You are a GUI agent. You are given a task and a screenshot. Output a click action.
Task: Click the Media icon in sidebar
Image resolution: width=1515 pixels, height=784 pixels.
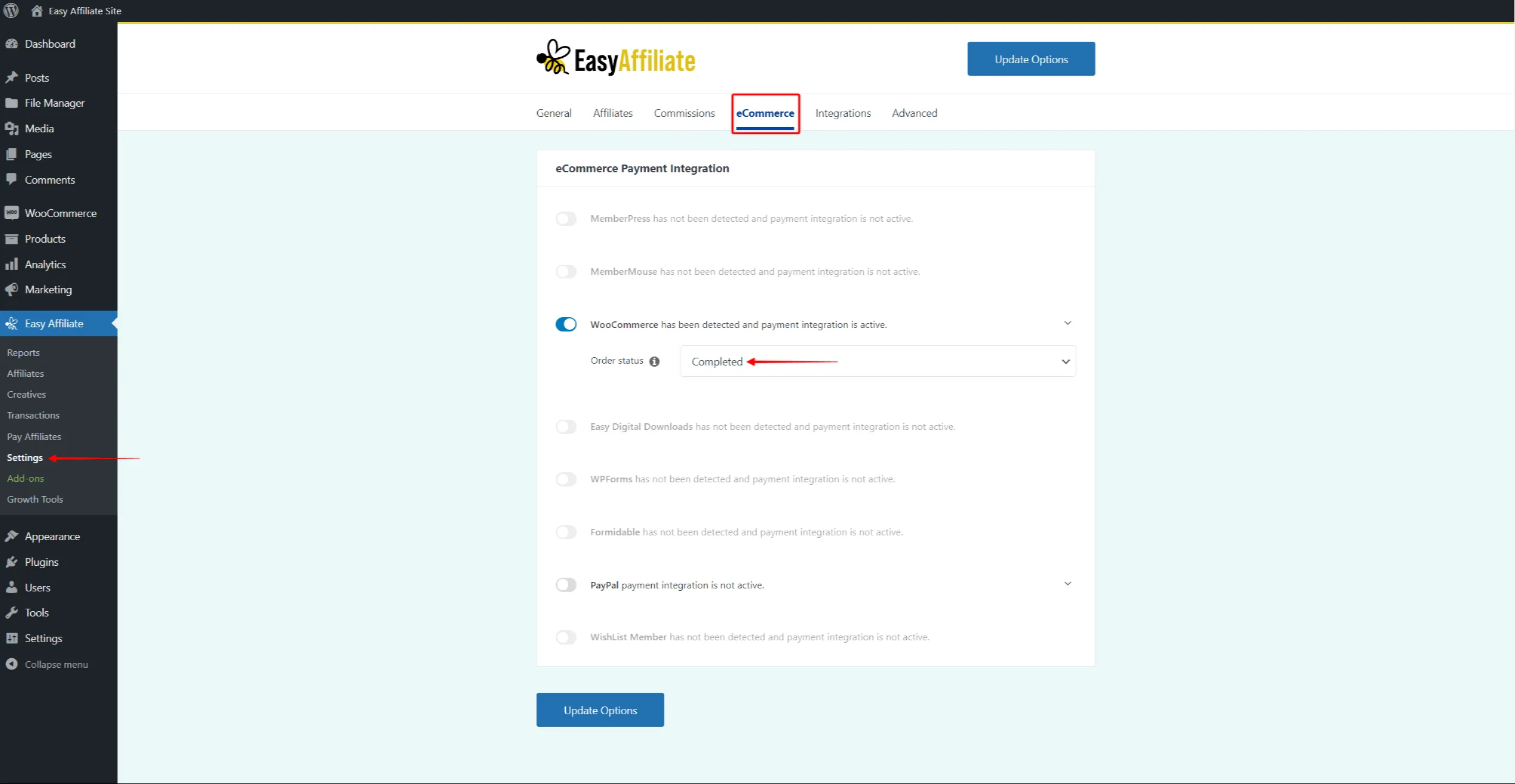pos(11,128)
